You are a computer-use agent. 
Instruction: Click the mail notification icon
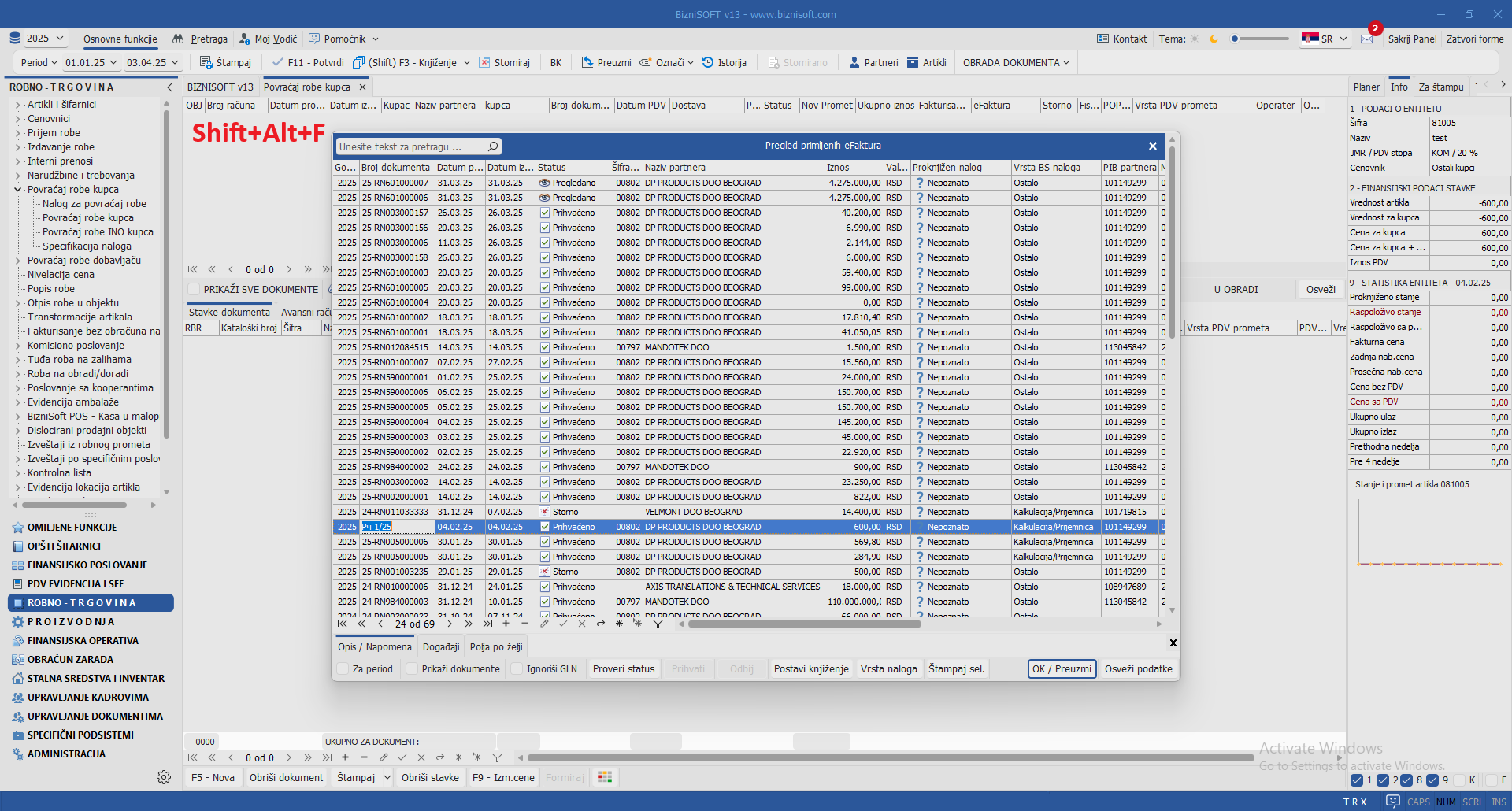(1366, 39)
